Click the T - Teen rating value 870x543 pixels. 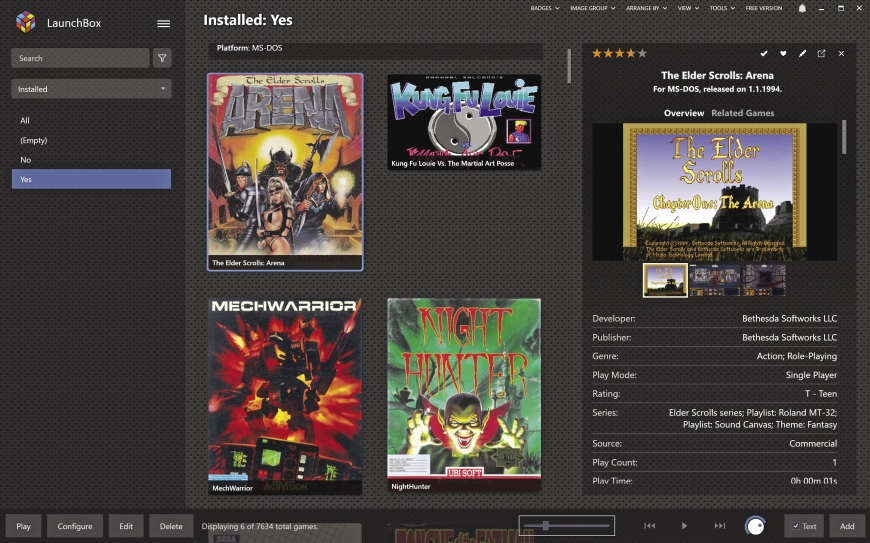(x=821, y=394)
